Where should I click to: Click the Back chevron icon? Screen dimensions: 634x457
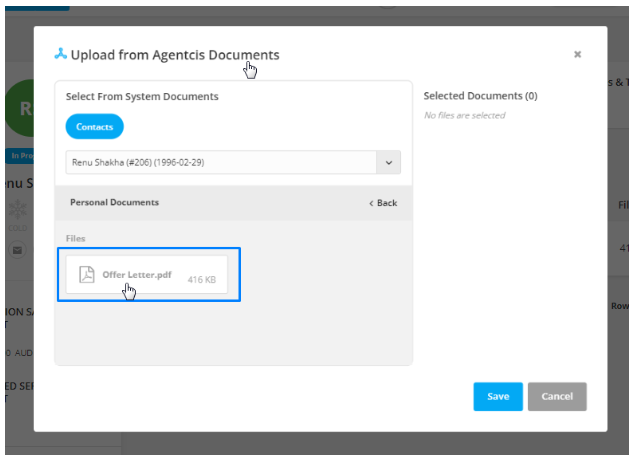371,203
